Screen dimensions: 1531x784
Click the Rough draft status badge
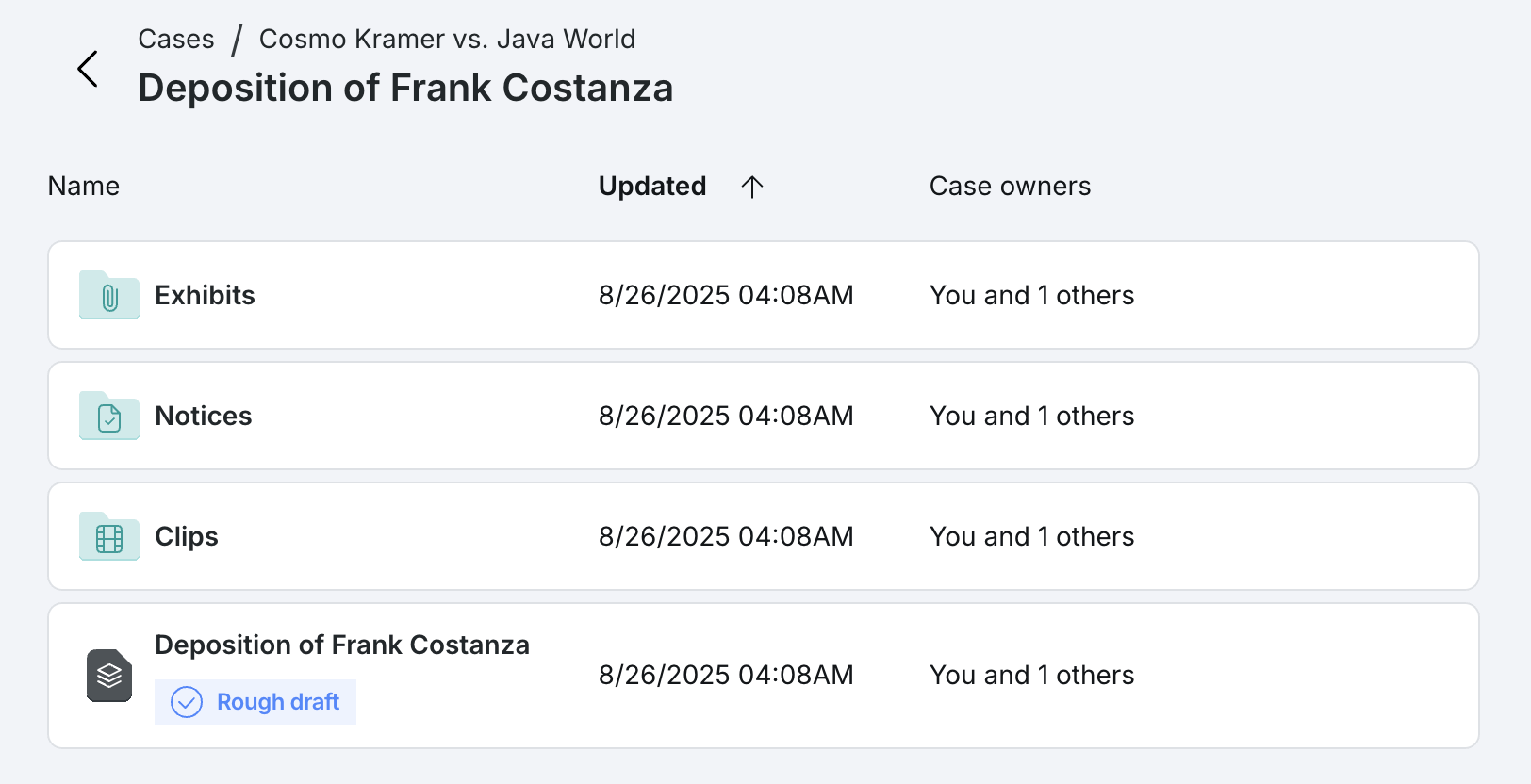click(x=255, y=702)
